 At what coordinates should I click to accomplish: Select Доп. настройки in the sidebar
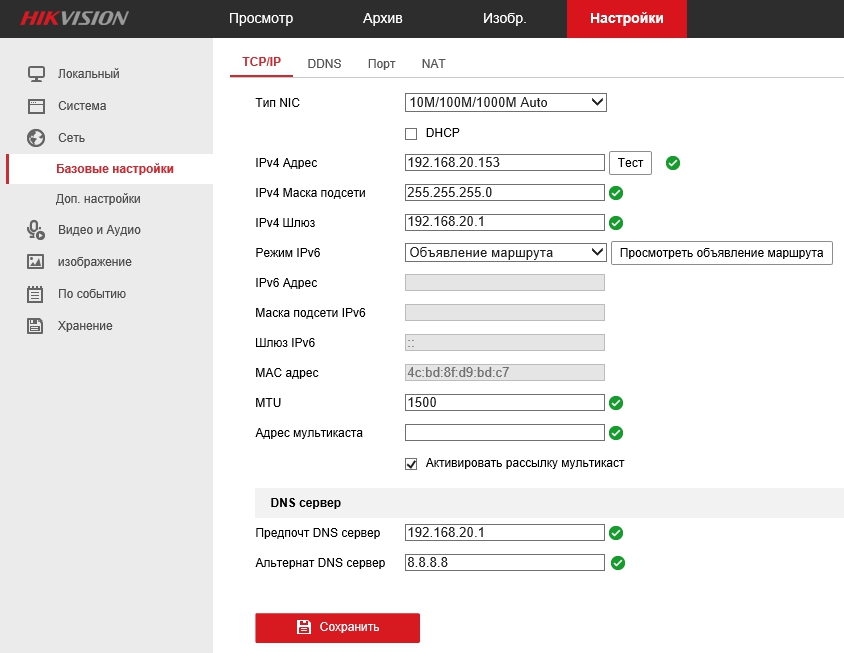point(98,199)
